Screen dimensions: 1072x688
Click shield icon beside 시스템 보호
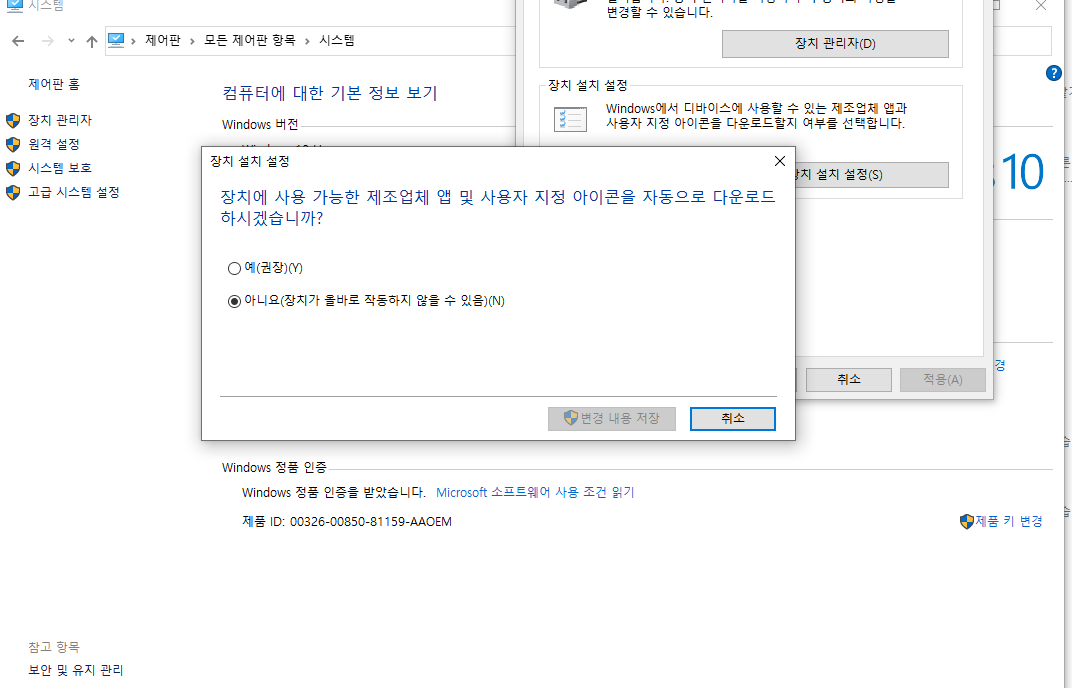click(x=13, y=169)
